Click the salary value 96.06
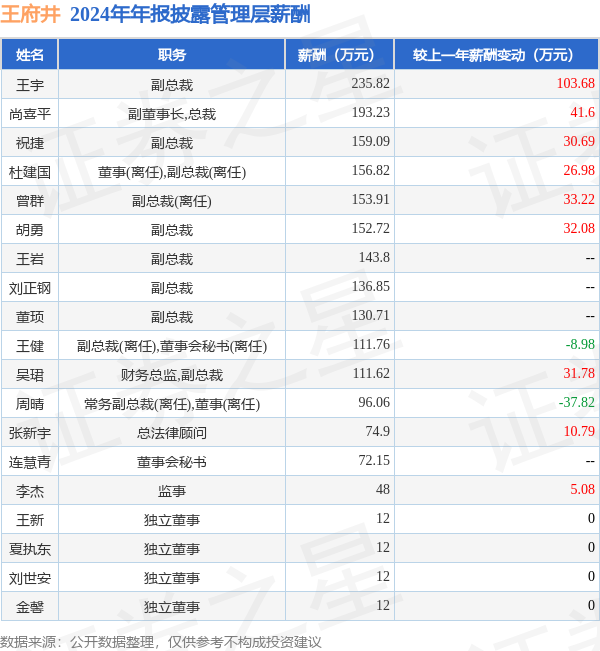Image resolution: width=600 pixels, height=651 pixels. point(374,402)
